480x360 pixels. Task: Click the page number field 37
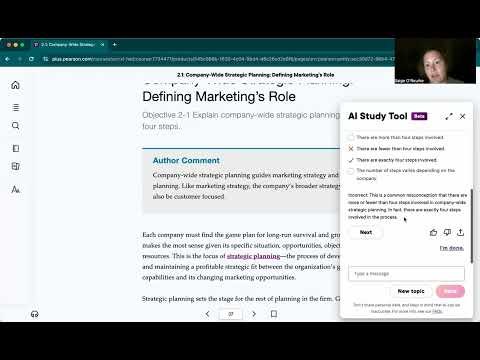coord(231,314)
